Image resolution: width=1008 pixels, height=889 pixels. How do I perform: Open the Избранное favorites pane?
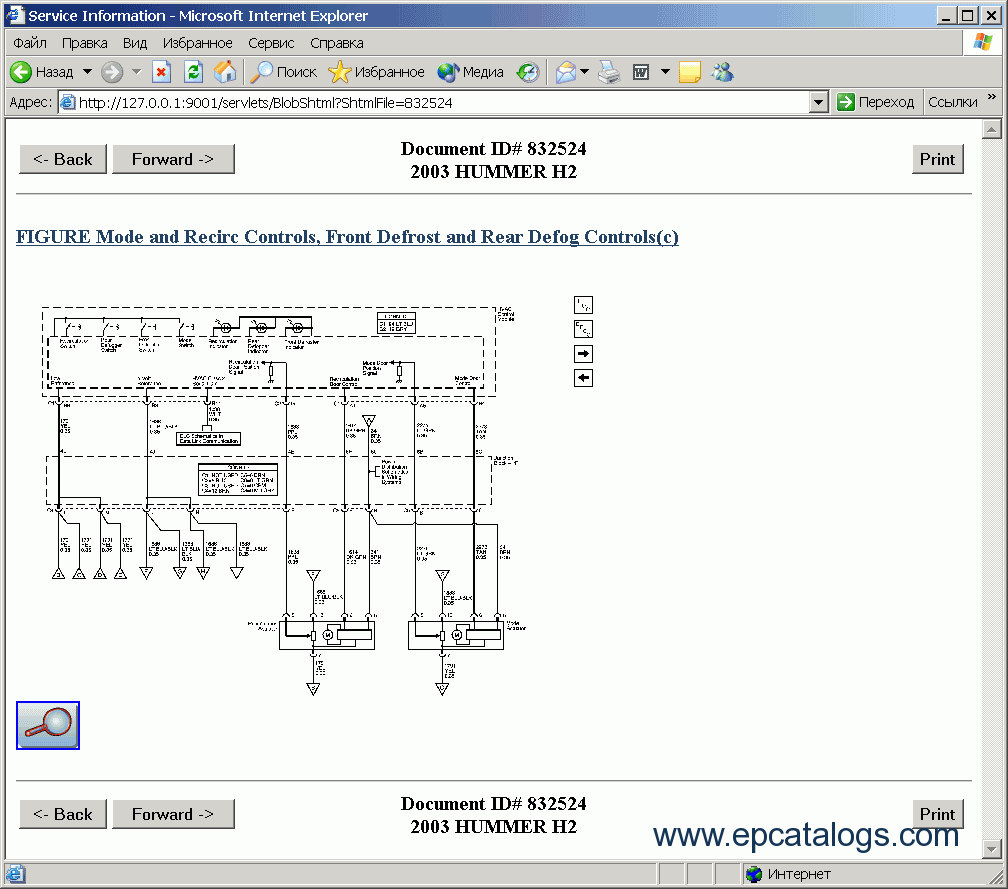377,72
